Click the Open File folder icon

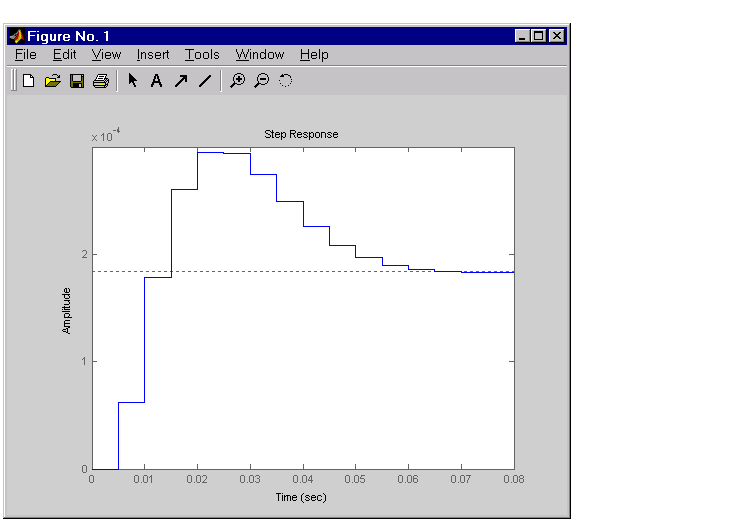click(53, 80)
